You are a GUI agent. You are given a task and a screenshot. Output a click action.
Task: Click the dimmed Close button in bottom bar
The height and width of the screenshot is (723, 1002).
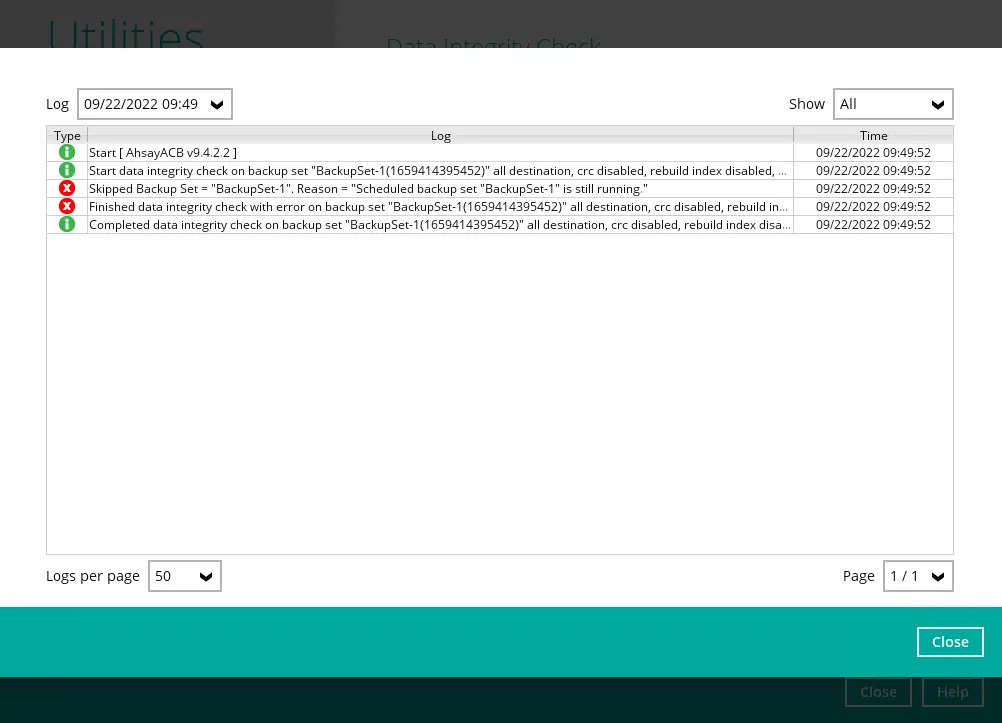click(878, 692)
